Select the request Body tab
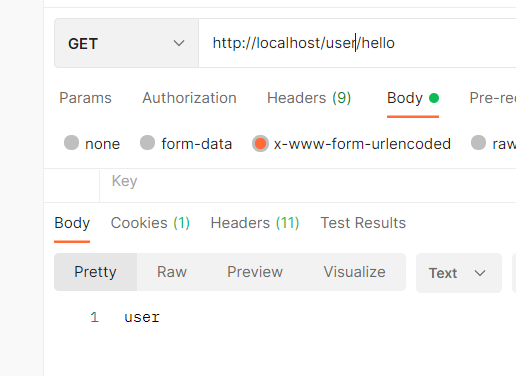Image resolution: width=516 pixels, height=376 pixels. tap(413, 98)
